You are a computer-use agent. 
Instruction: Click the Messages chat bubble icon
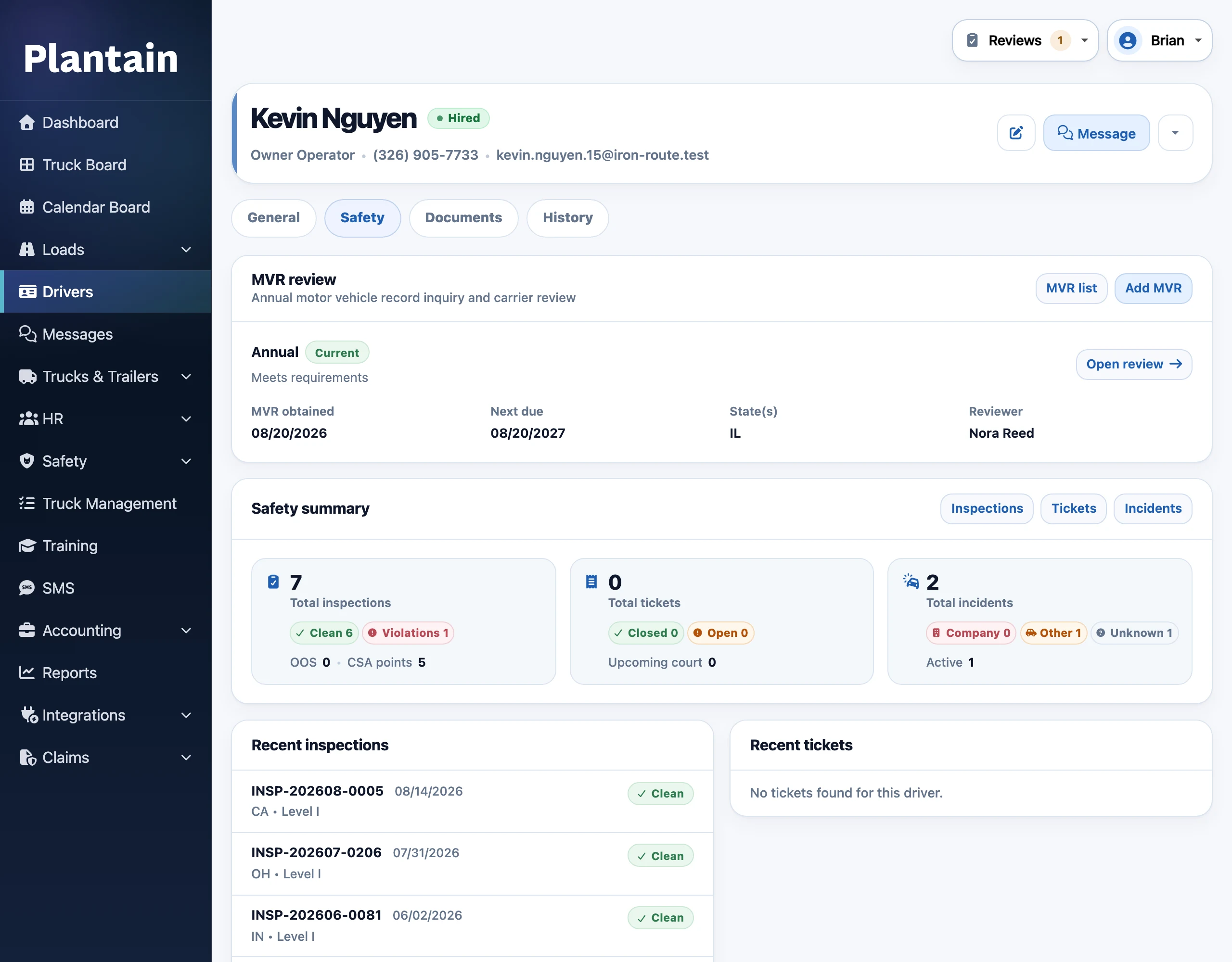(27, 334)
